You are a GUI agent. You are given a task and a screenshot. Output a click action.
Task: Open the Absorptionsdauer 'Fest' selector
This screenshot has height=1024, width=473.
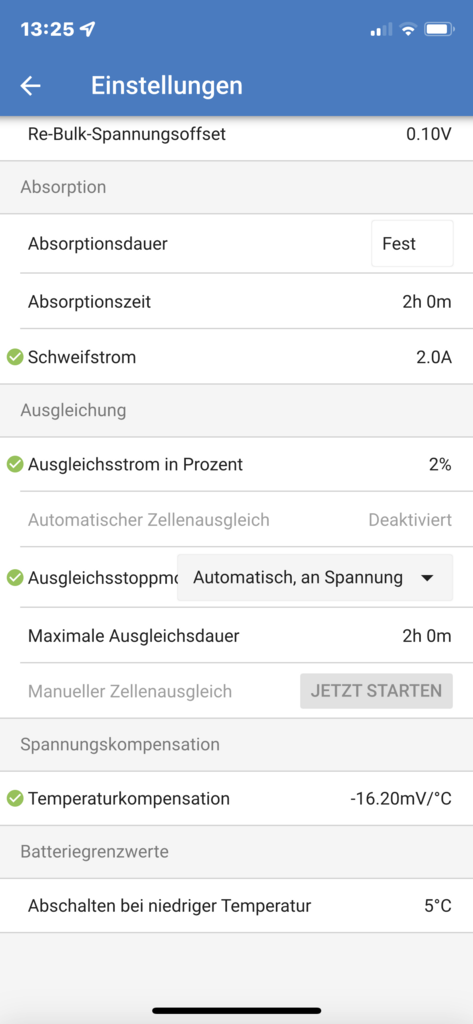click(x=412, y=244)
